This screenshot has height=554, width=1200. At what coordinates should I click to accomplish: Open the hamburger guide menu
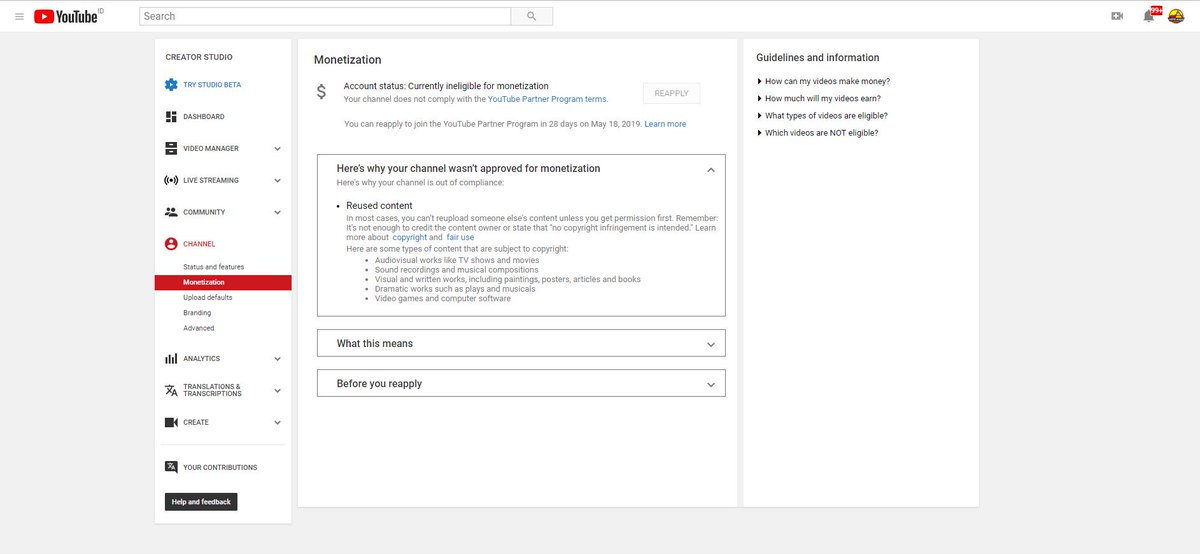19,16
